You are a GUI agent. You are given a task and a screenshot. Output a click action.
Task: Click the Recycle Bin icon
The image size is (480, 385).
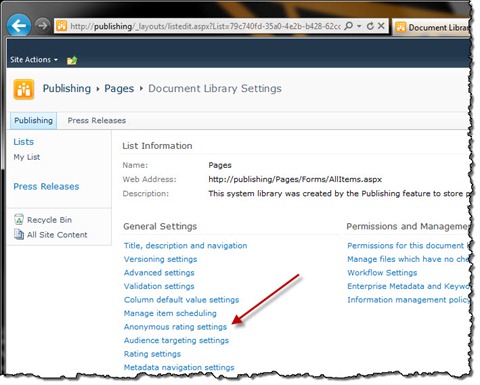[19, 219]
